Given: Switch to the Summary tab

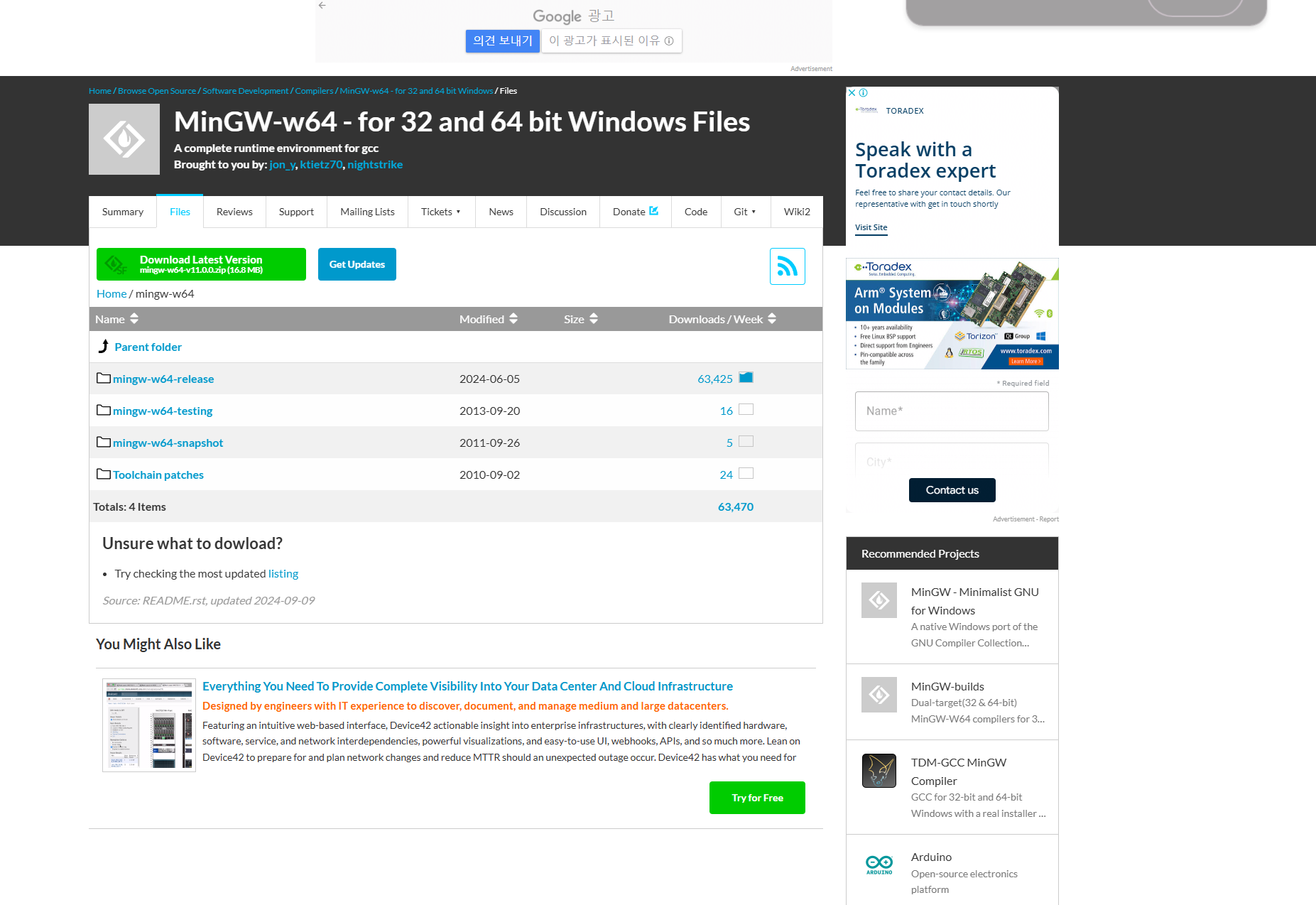Looking at the screenshot, I should (x=123, y=212).
